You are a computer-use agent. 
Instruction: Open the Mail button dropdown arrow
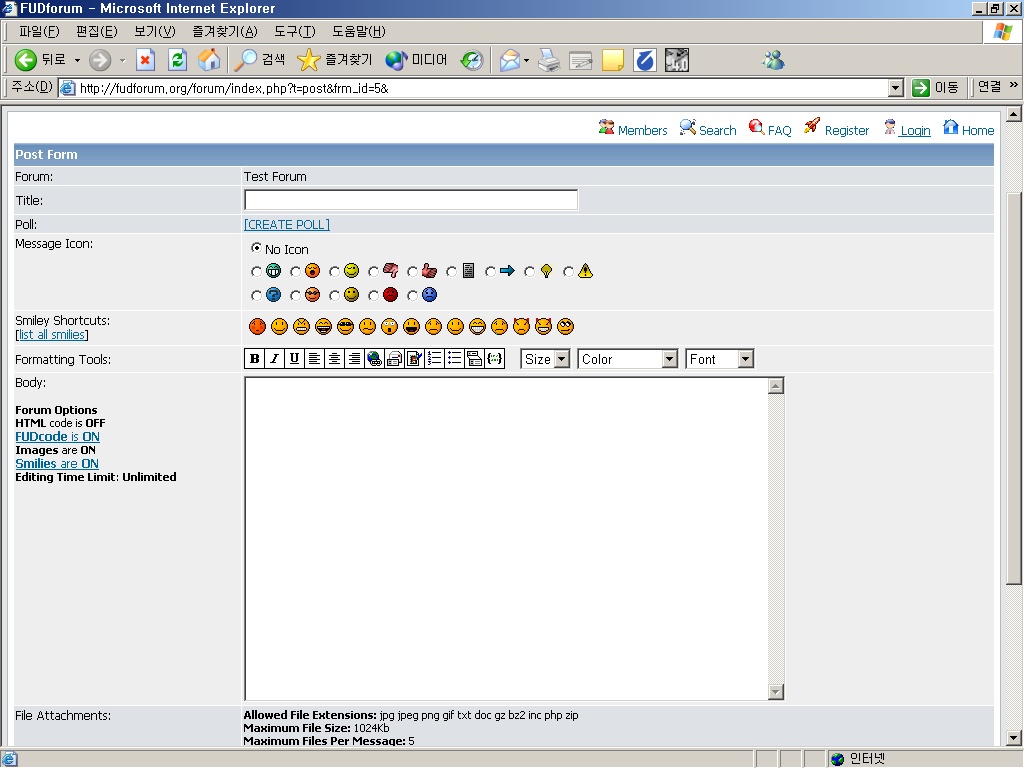(526, 61)
